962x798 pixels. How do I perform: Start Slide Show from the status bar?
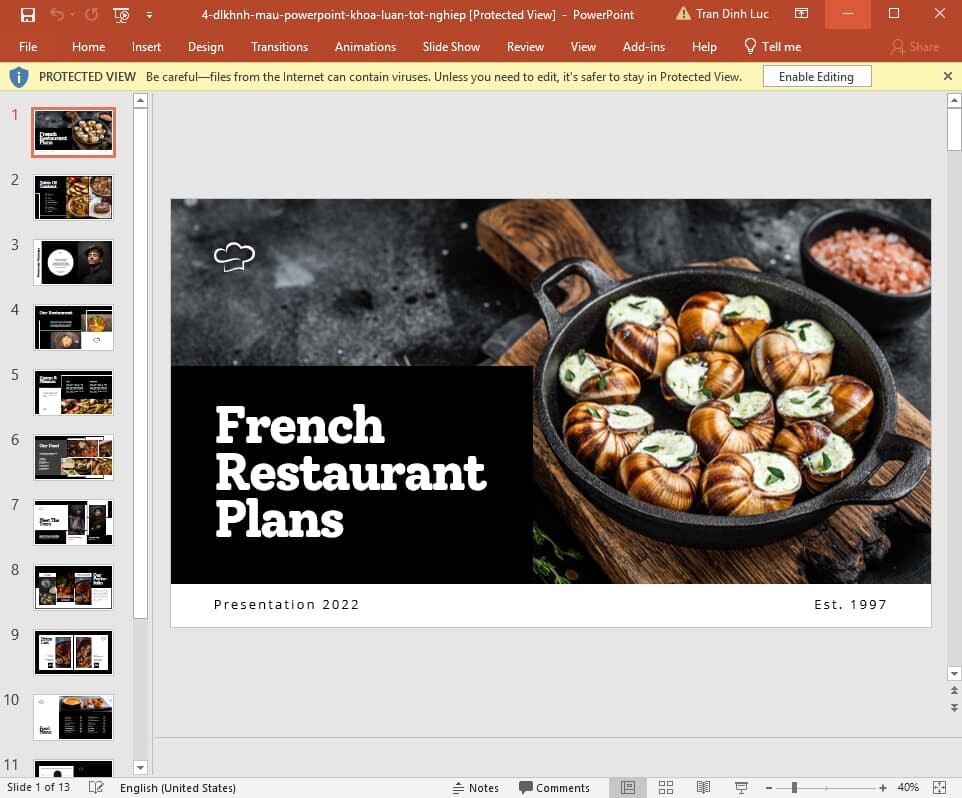(x=740, y=787)
